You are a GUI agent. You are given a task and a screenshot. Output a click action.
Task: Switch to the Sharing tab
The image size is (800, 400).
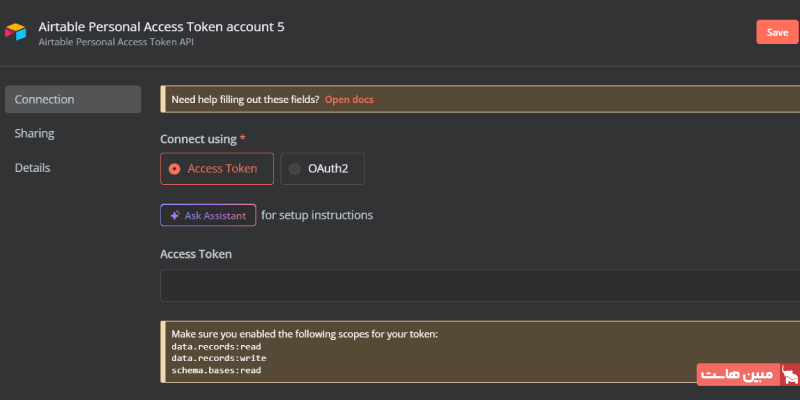click(35, 134)
